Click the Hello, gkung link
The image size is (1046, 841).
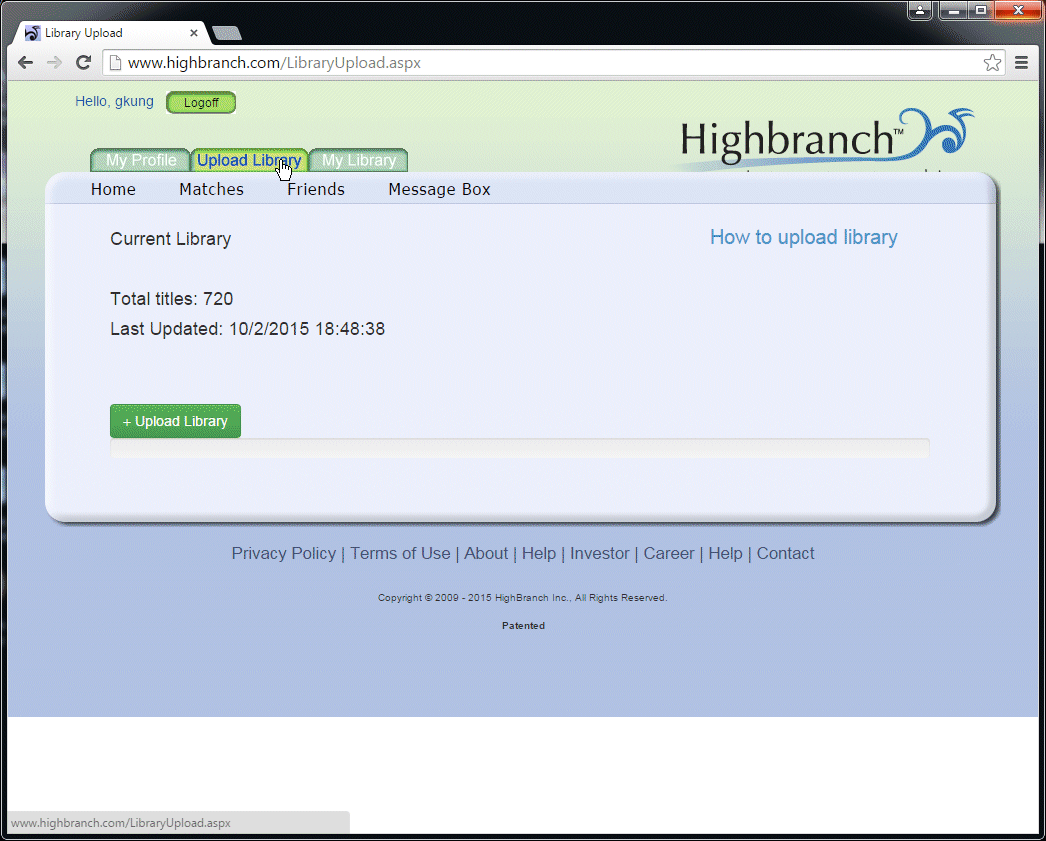coord(114,101)
